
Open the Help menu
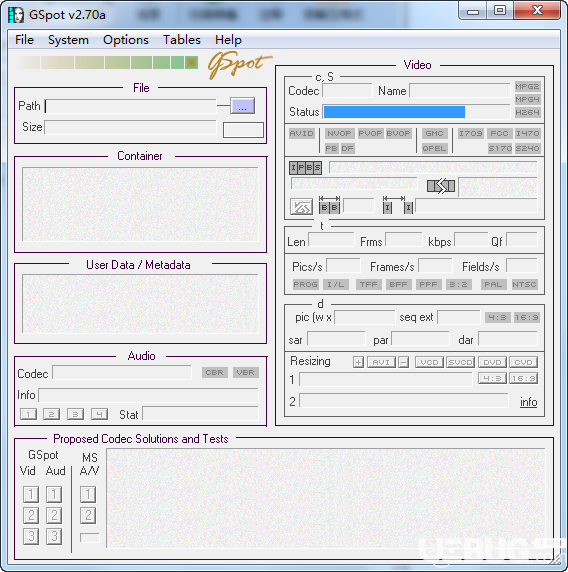pos(228,39)
